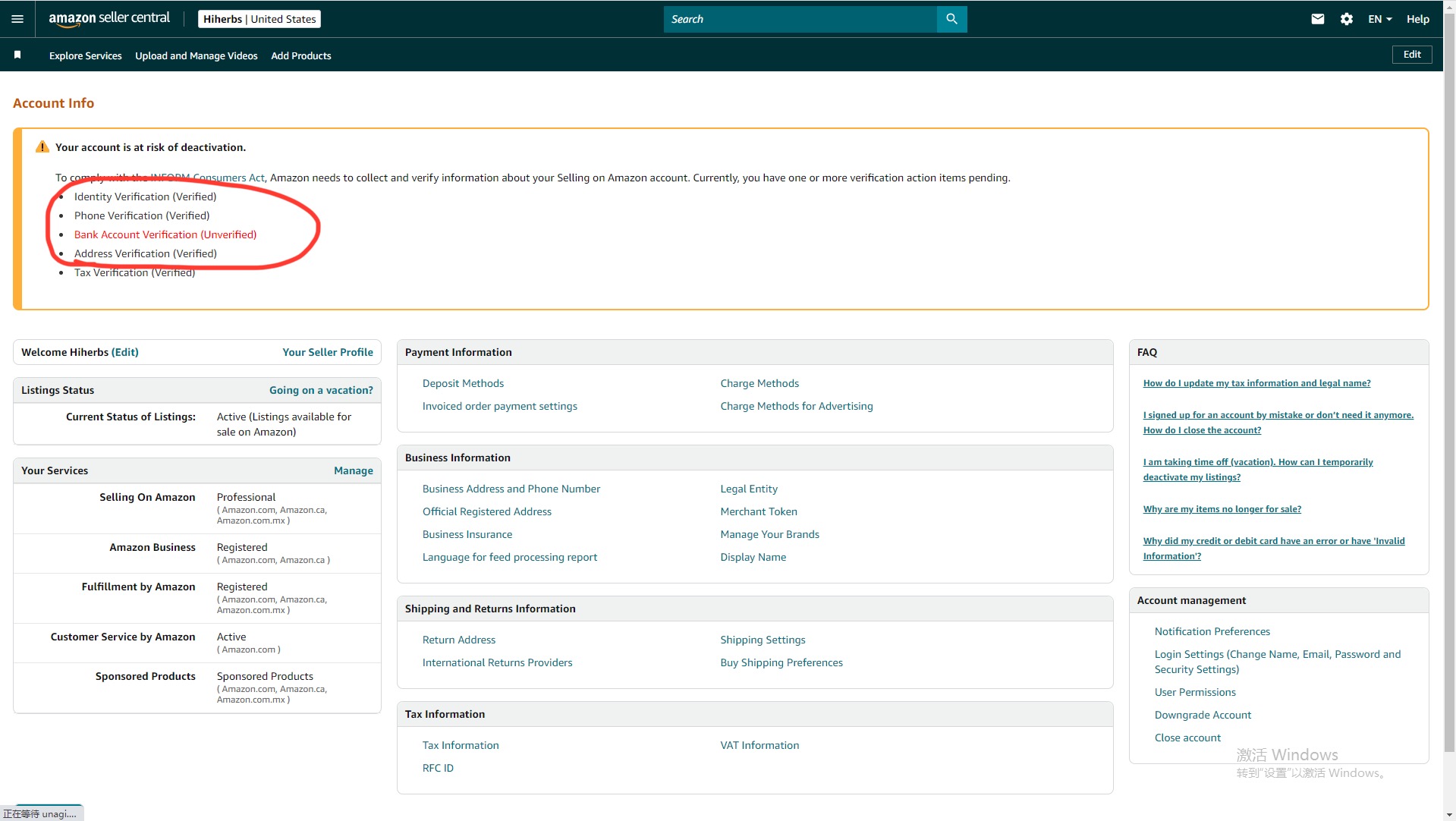Screen dimensions: 1456x821
Task: Open Manage Your Brands
Action: pos(770,534)
